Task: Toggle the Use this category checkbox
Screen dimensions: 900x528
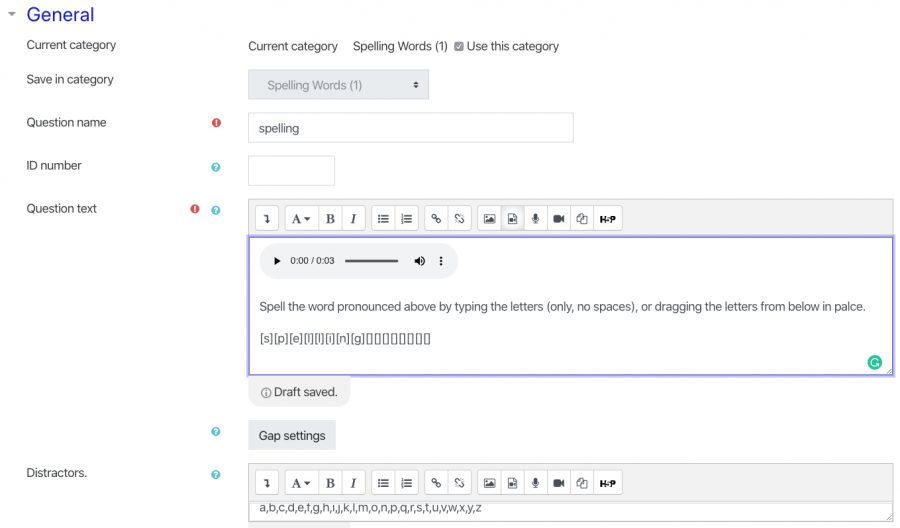Action: [x=459, y=46]
